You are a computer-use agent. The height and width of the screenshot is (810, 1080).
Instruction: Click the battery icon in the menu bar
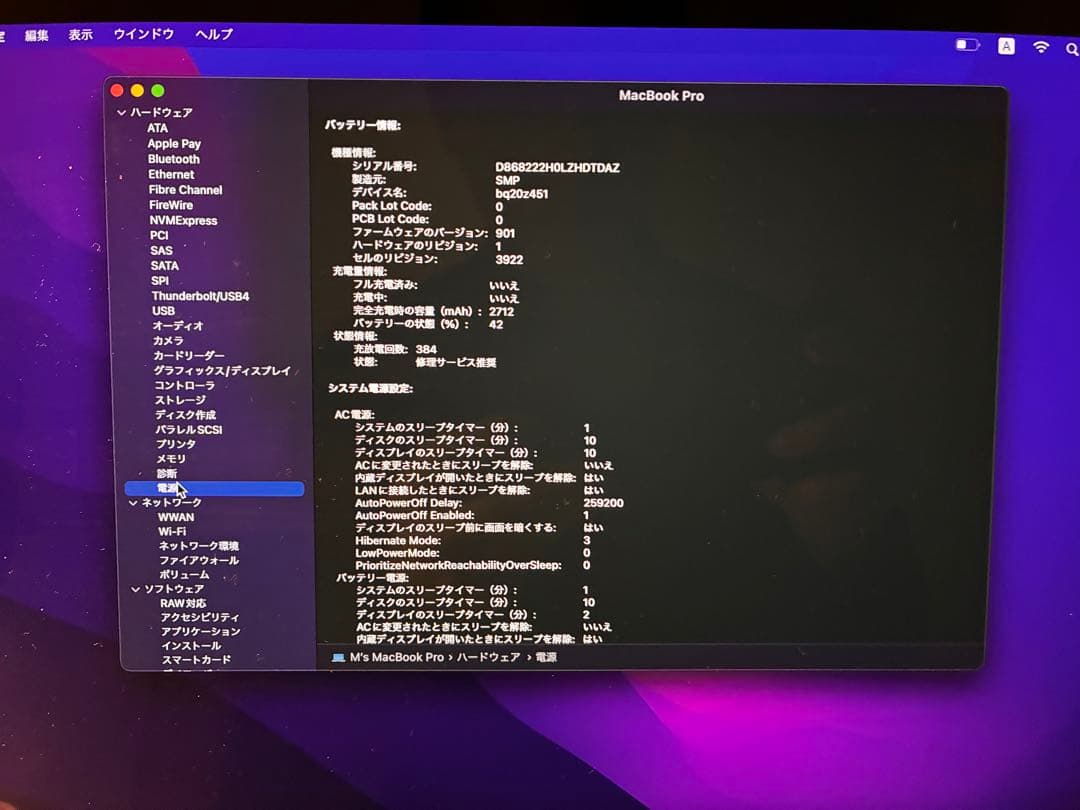[x=966, y=44]
